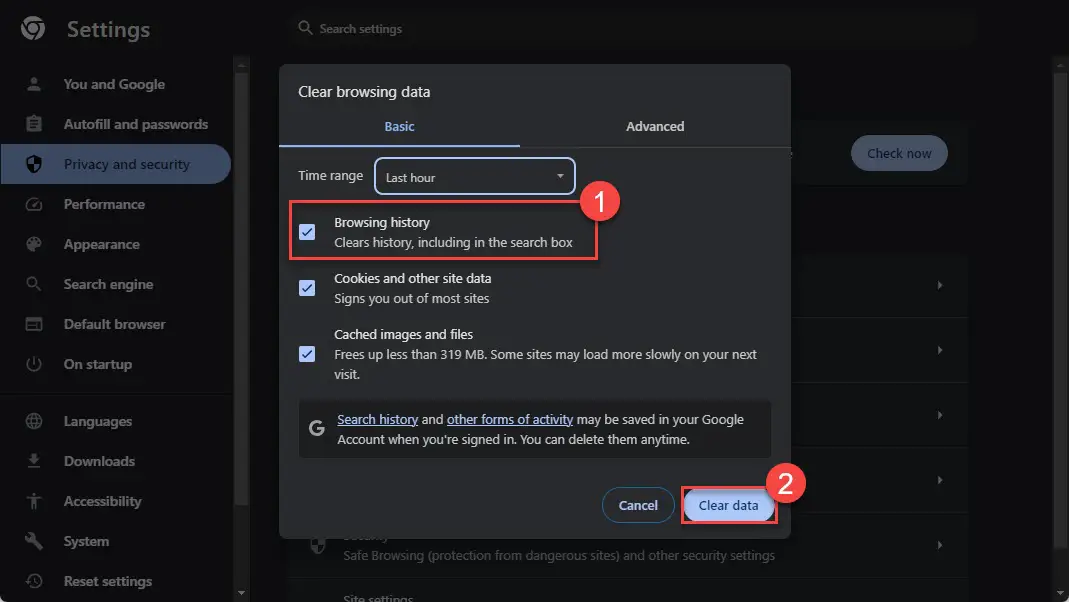The width and height of the screenshot is (1069, 602).
Task: Open Downloads via its download icon
Action: coord(33,461)
